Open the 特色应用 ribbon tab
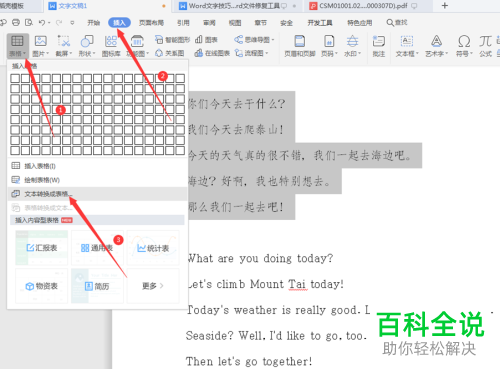Image resolution: width=500 pixels, height=369 pixels. (359, 23)
